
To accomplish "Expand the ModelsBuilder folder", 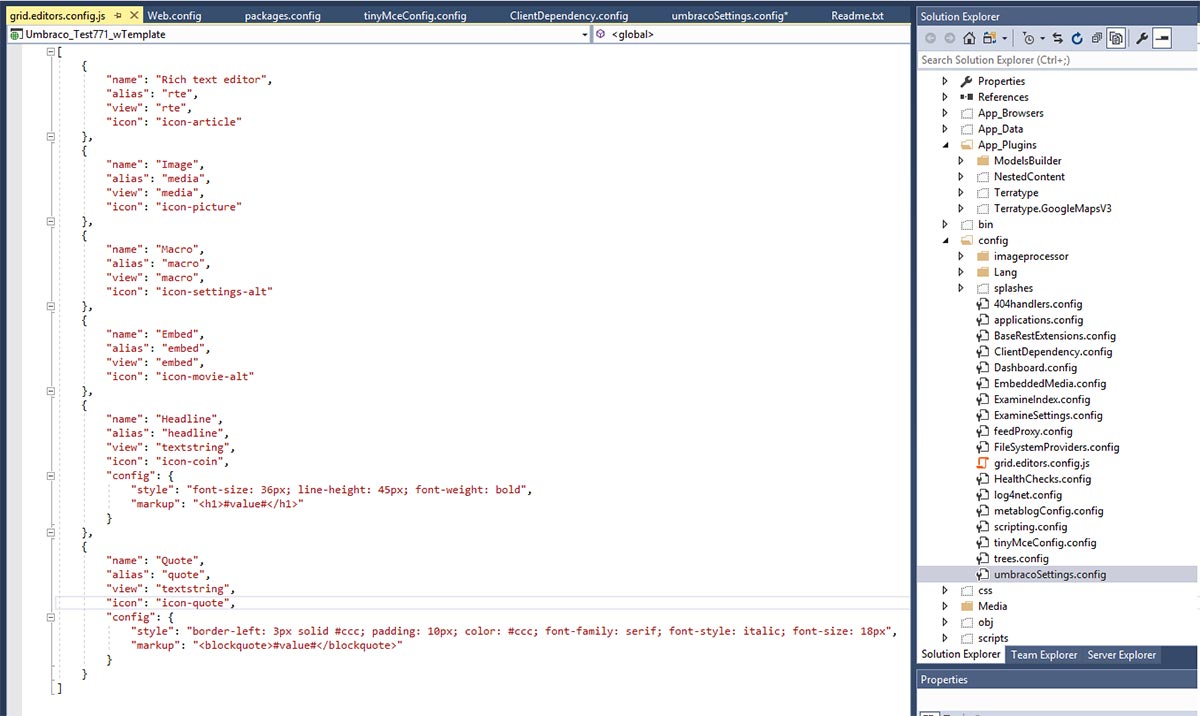I will 961,161.
